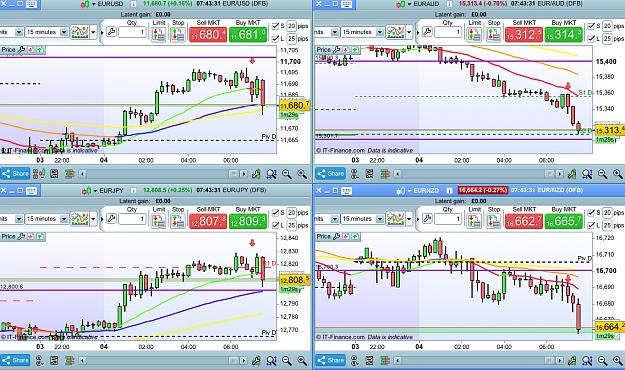Image resolution: width=625 pixels, height=370 pixels.
Task: Click right scroll arrow under EURUSD chart
Action: pyautogui.click(x=244, y=174)
